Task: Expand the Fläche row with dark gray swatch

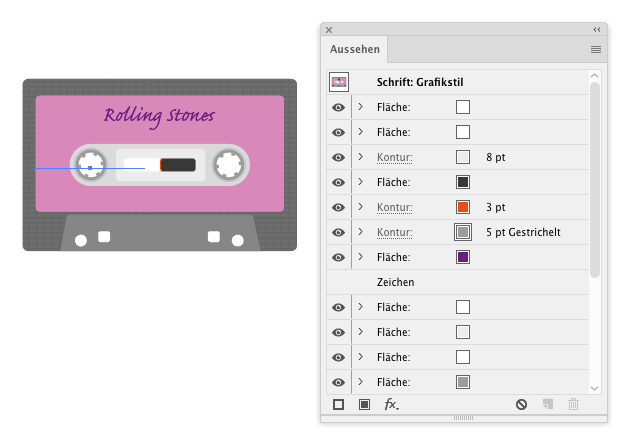Action: coord(361,181)
